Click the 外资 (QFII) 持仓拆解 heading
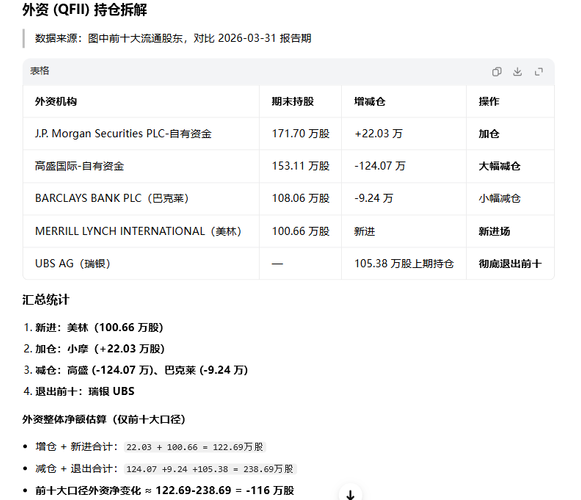 pos(84,10)
